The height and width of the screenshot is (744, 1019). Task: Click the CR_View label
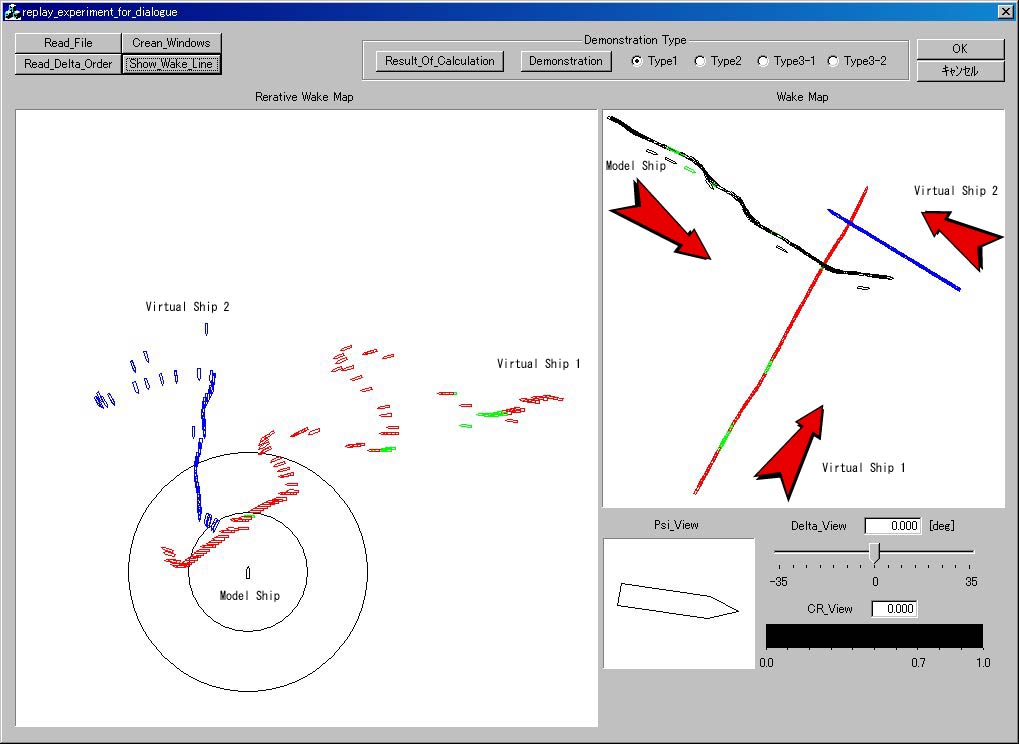pyautogui.click(x=830, y=609)
